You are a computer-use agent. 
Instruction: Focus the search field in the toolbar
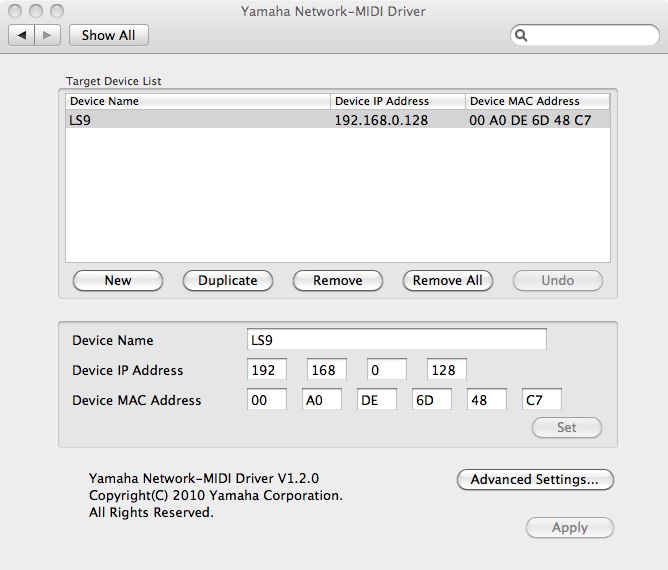click(584, 35)
